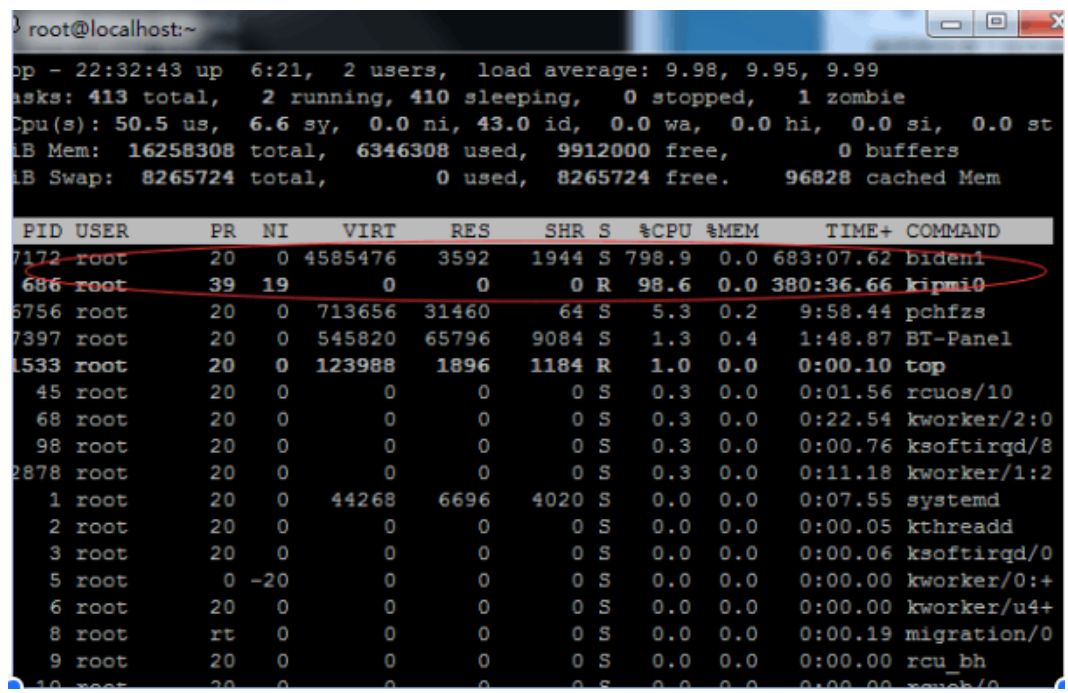Screen dimensions: 1068x693
Task: Click the migration/0 process name
Action: click(x=978, y=634)
